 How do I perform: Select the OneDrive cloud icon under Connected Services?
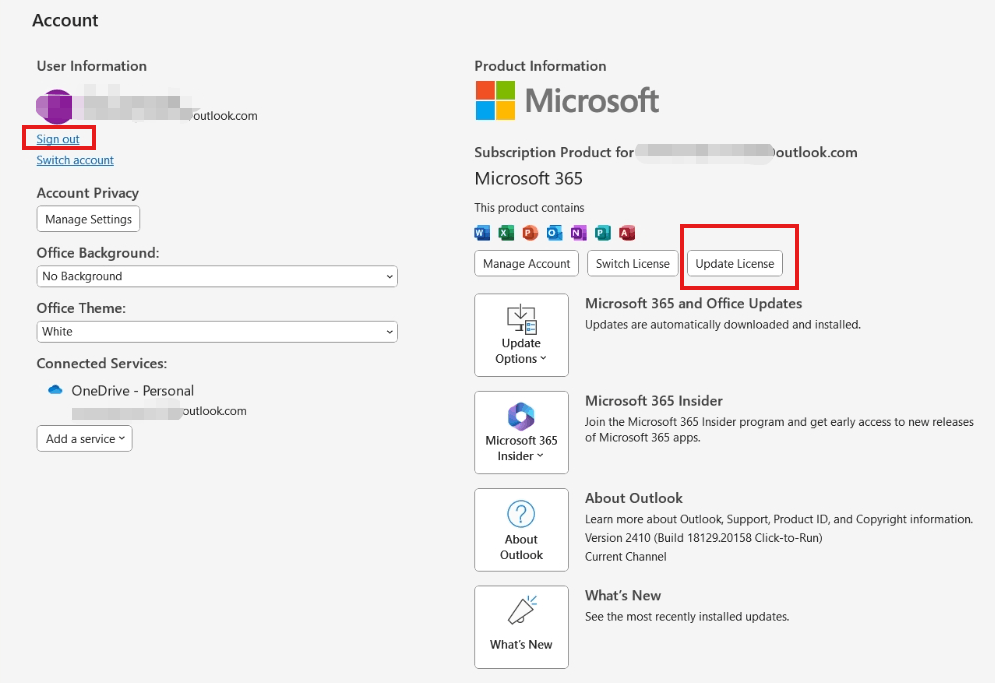55,390
